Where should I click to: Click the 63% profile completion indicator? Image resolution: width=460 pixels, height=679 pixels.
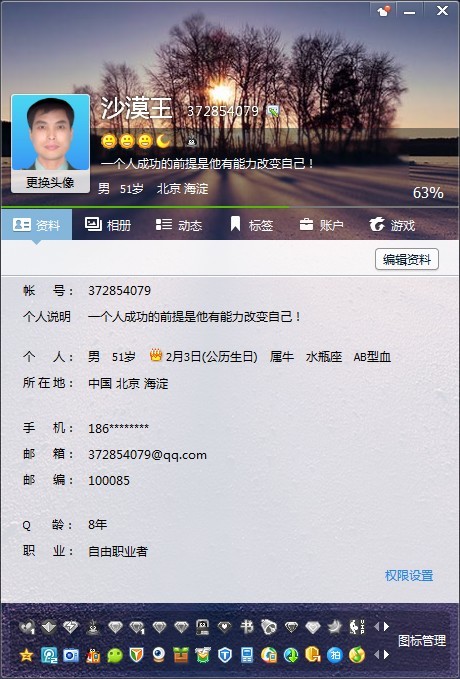(x=428, y=192)
